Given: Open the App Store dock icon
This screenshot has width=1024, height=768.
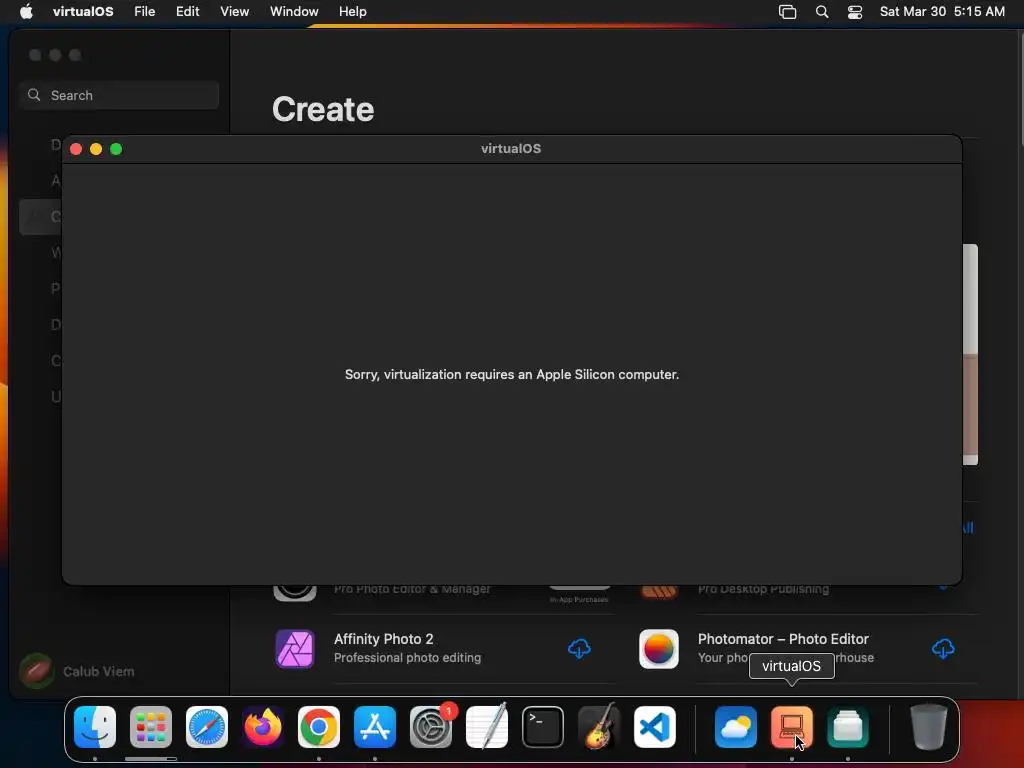Looking at the screenshot, I should (x=375, y=727).
